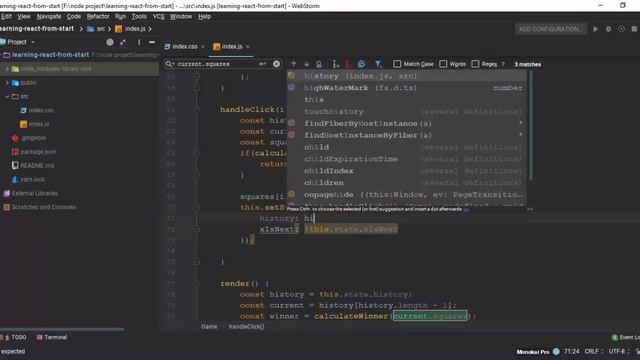Open the Window menu
The width and height of the screenshot is (640, 360).
(181, 17)
